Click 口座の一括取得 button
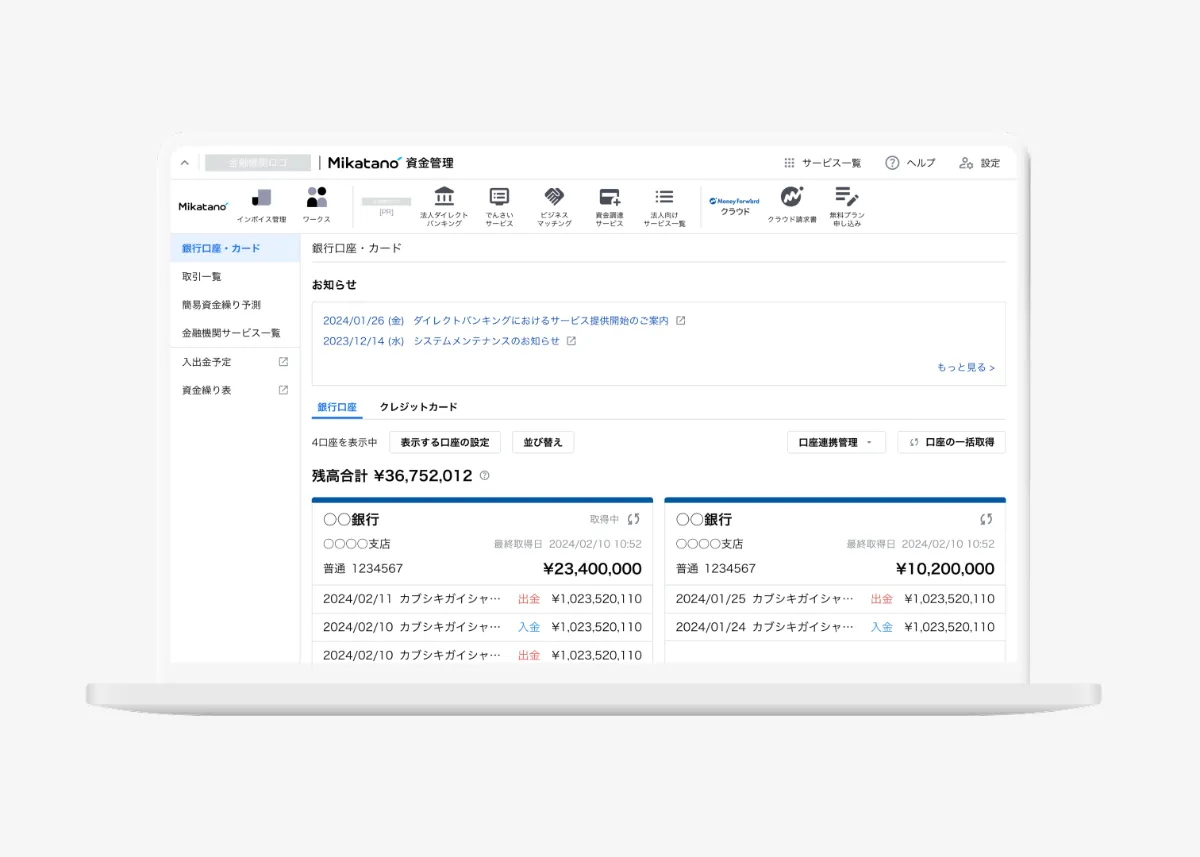The height and width of the screenshot is (857, 1200). click(951, 442)
